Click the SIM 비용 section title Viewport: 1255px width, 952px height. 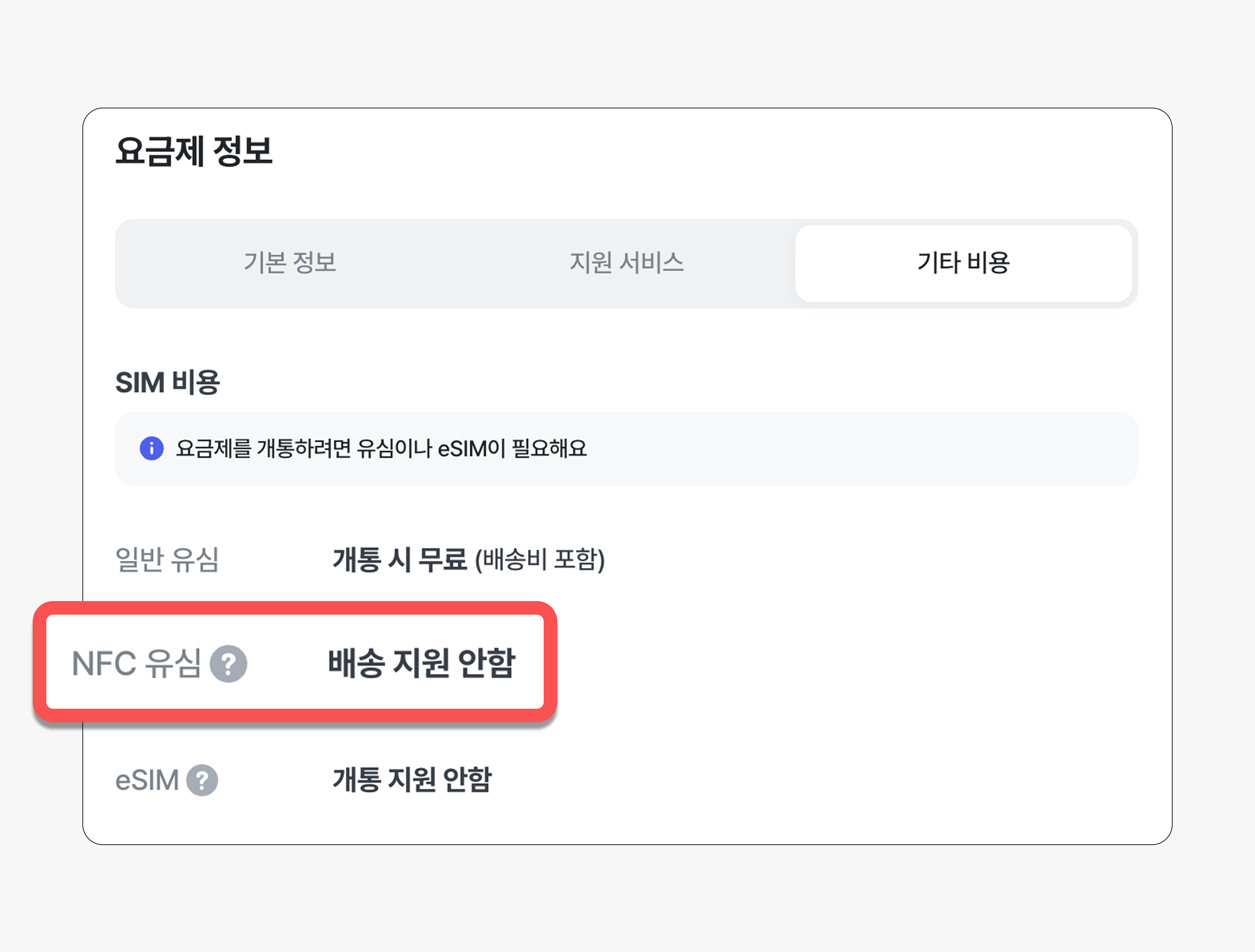167,382
